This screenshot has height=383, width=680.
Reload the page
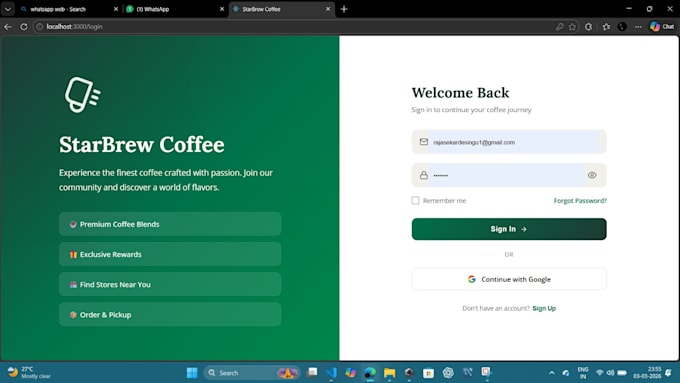coord(24,27)
